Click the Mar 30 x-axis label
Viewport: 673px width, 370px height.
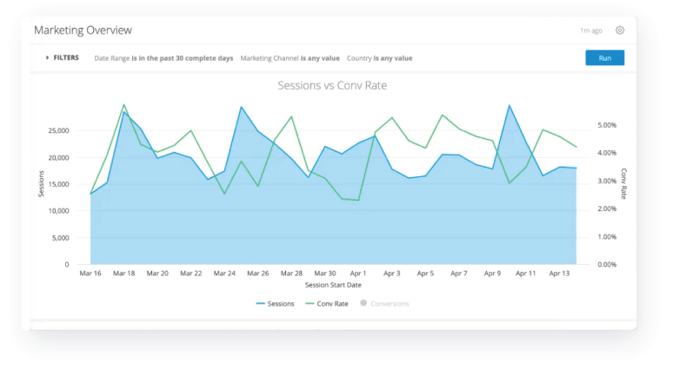tap(325, 273)
